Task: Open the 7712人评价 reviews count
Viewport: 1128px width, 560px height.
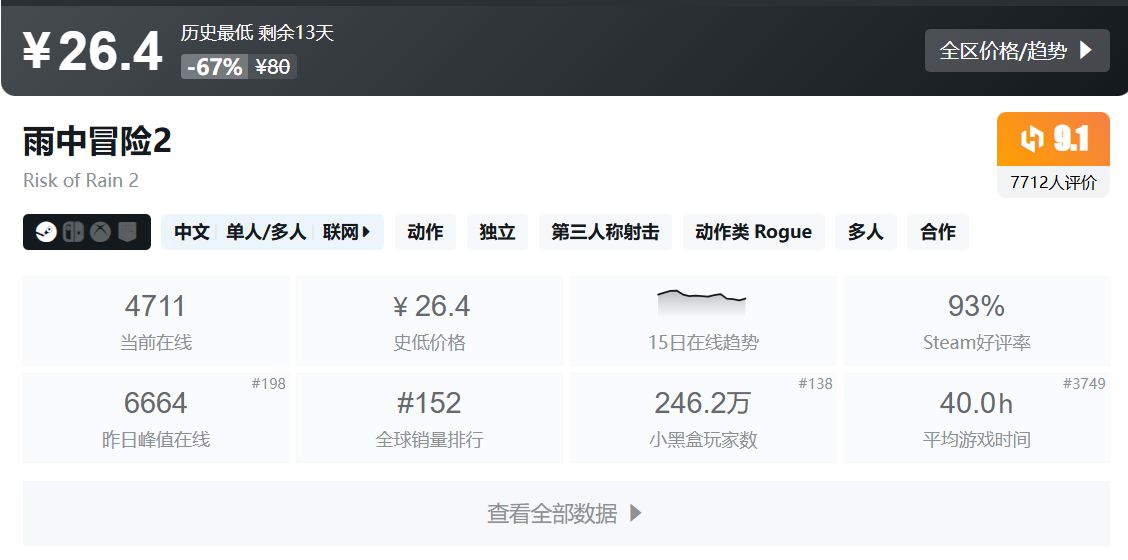Action: 1053,182
